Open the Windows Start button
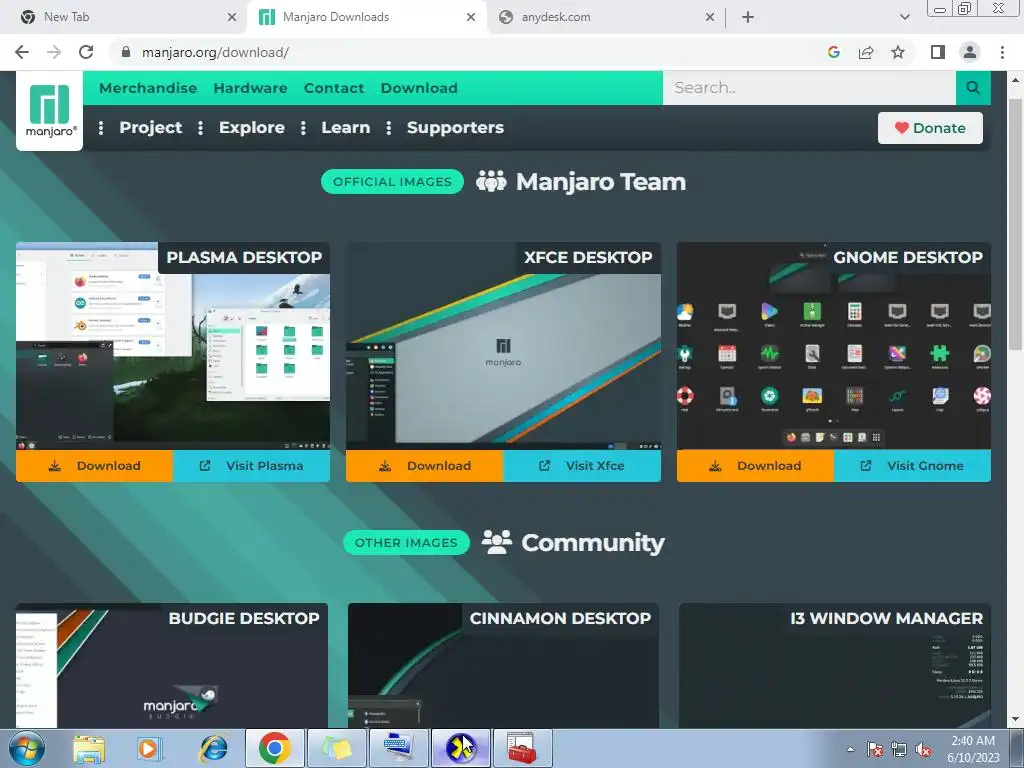This screenshot has height=768, width=1024. [27, 748]
